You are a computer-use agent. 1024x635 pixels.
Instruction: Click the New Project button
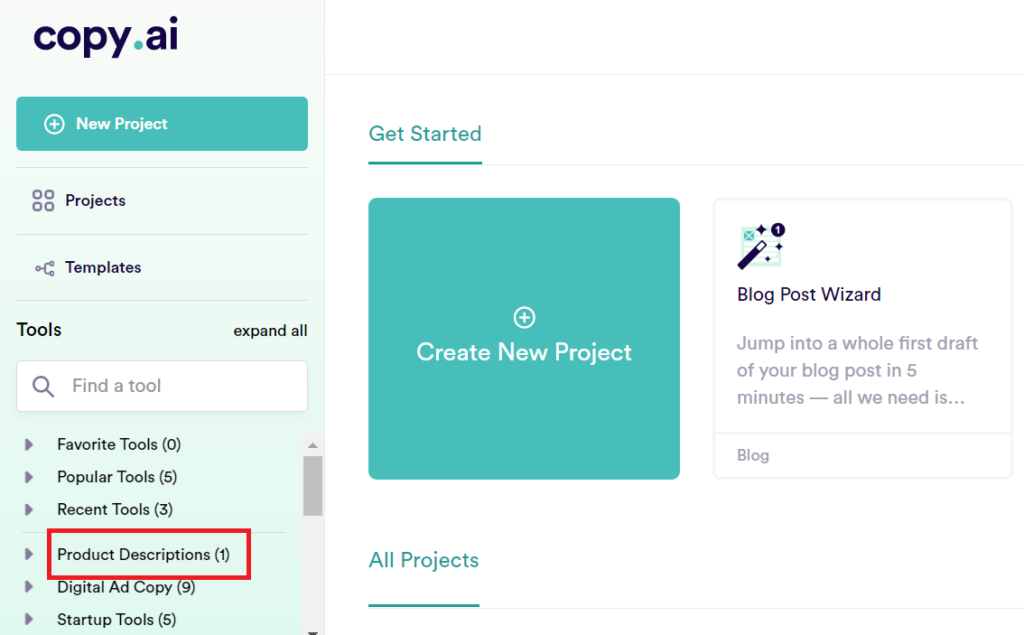coord(161,123)
